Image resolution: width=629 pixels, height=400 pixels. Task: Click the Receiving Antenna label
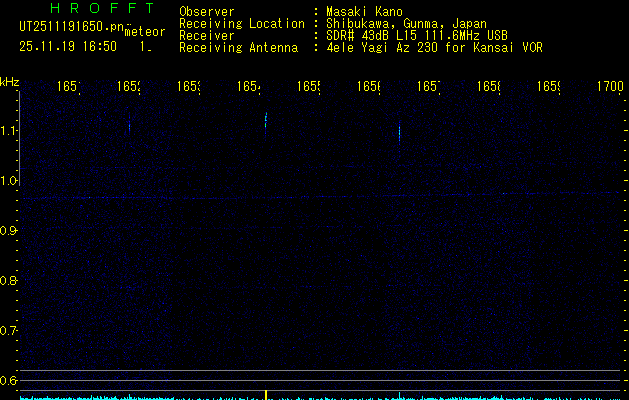point(238,48)
